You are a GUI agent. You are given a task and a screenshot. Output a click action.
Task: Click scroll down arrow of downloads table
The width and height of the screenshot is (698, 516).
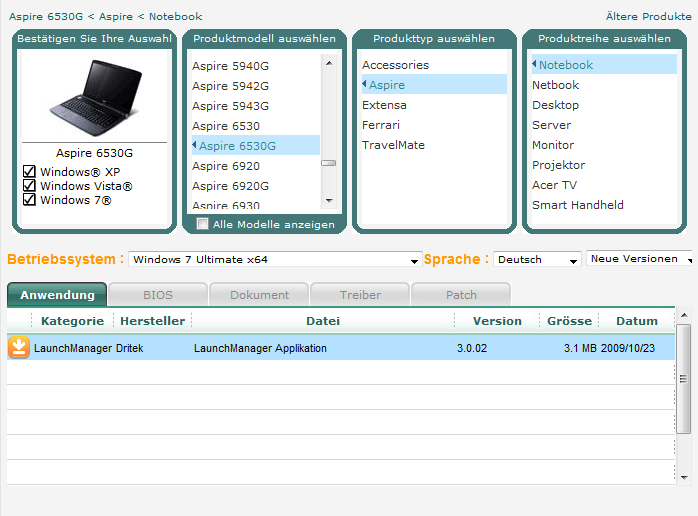tap(684, 477)
